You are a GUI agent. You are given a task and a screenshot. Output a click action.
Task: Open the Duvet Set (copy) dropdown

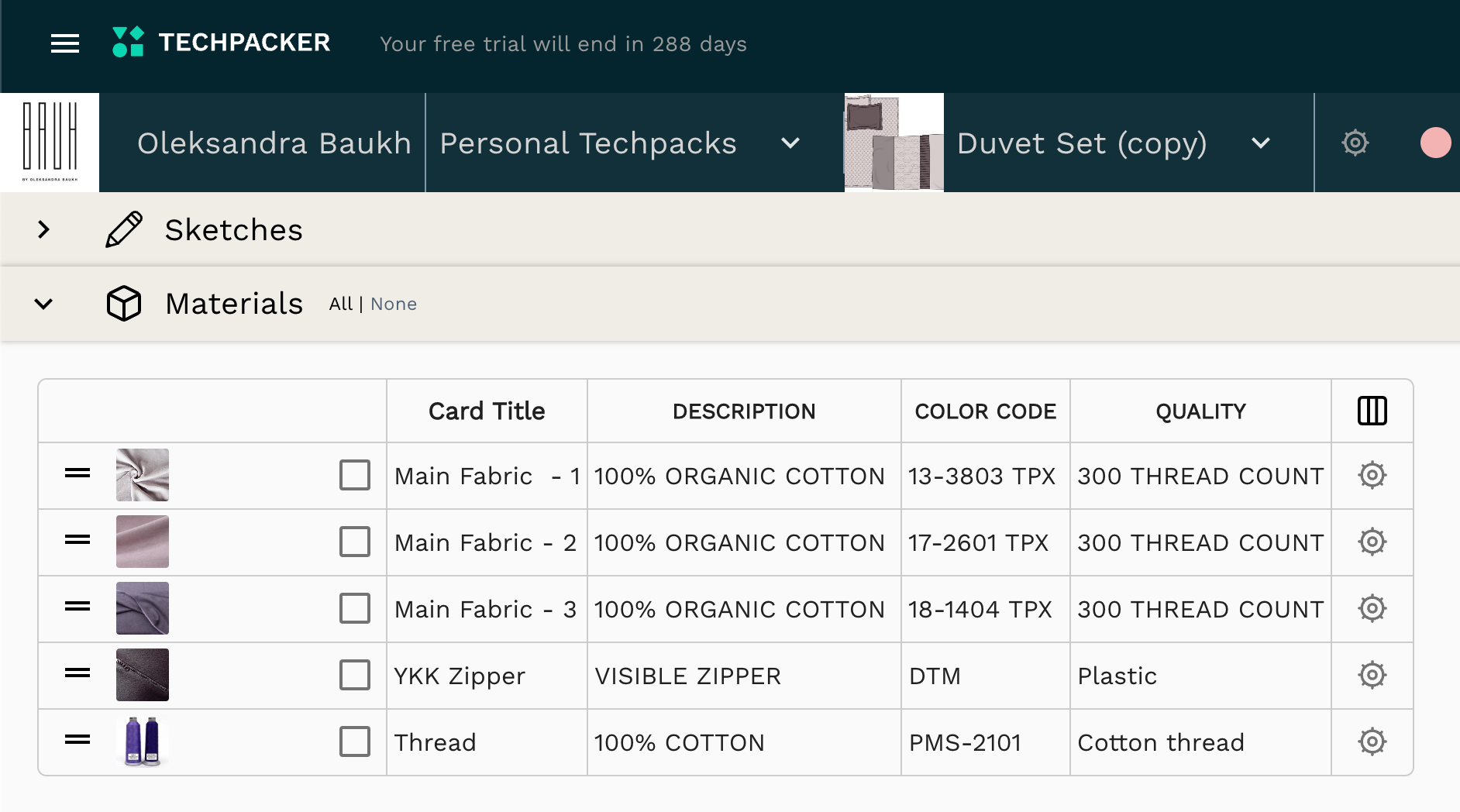(1261, 143)
